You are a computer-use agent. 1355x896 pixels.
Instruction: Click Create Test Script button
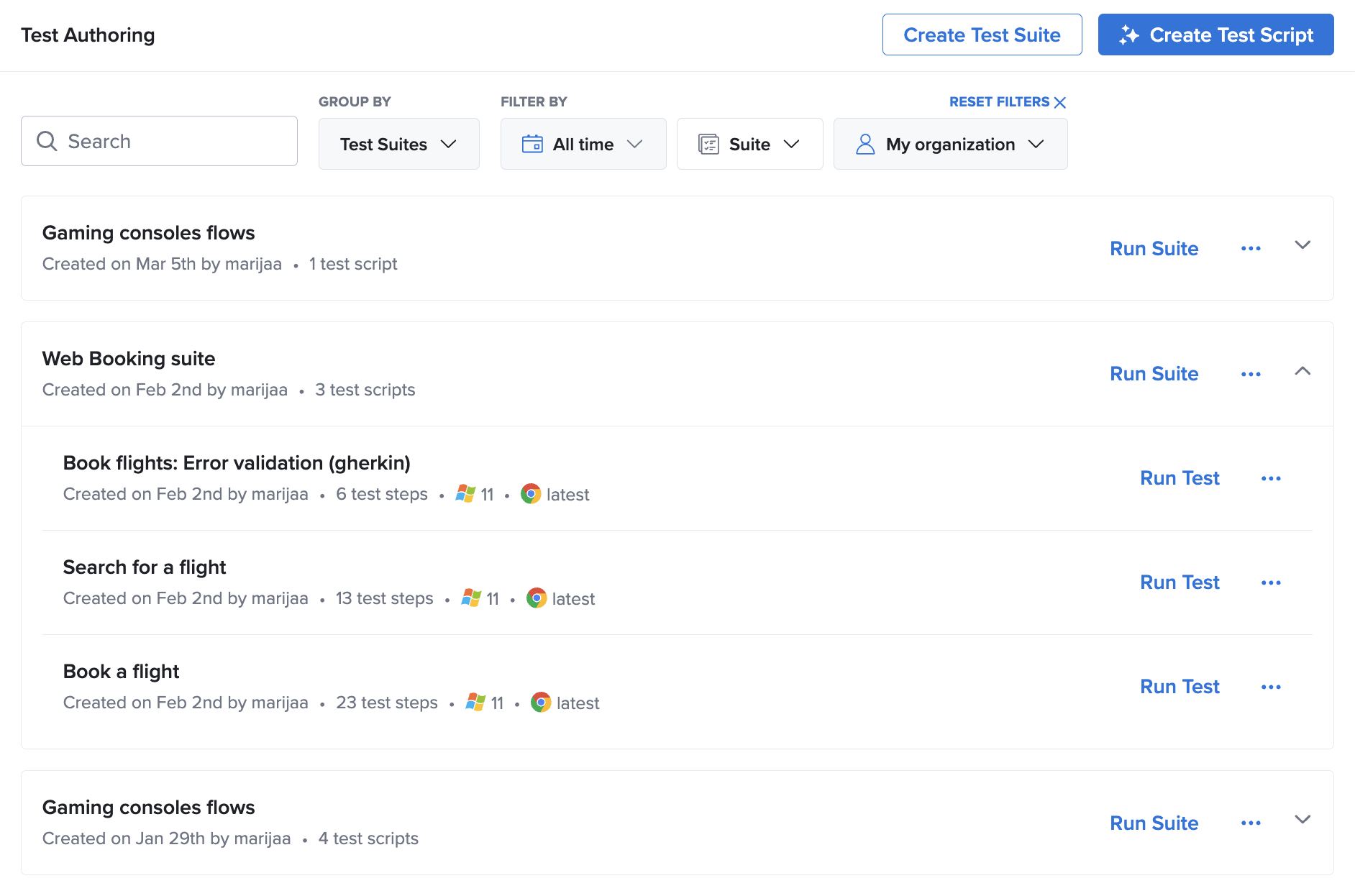pos(1215,35)
